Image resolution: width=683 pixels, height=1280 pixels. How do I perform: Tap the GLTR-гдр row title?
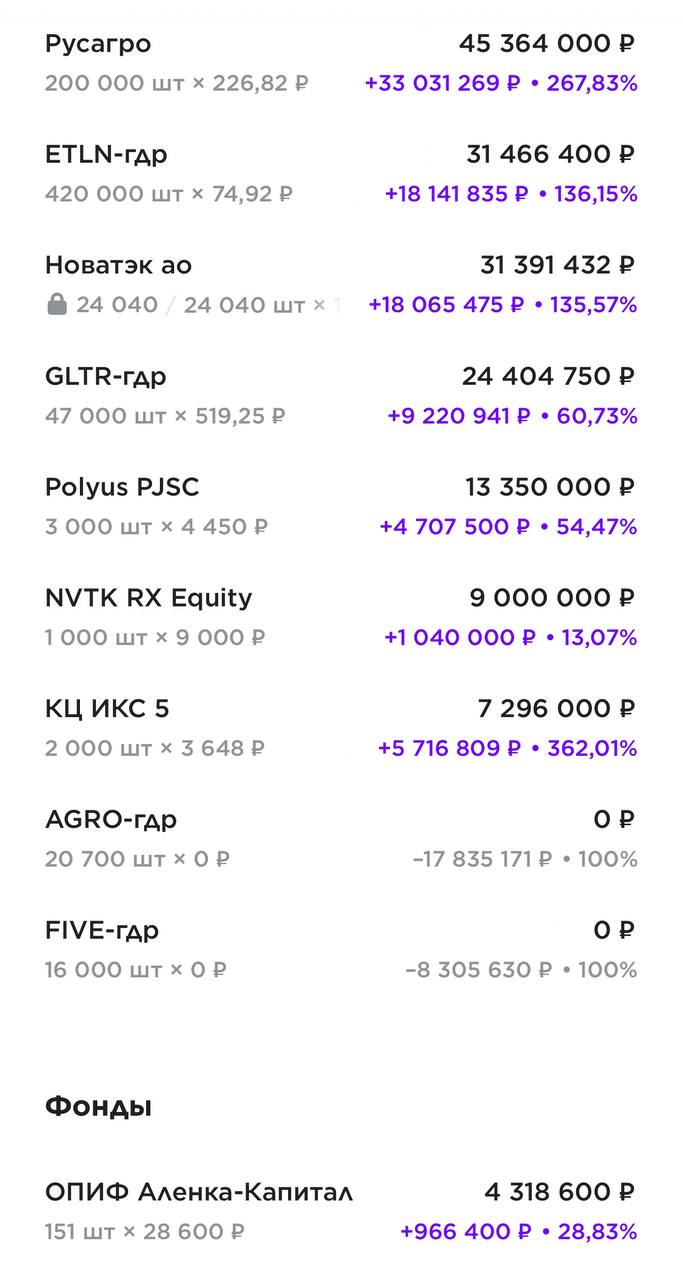tap(106, 377)
